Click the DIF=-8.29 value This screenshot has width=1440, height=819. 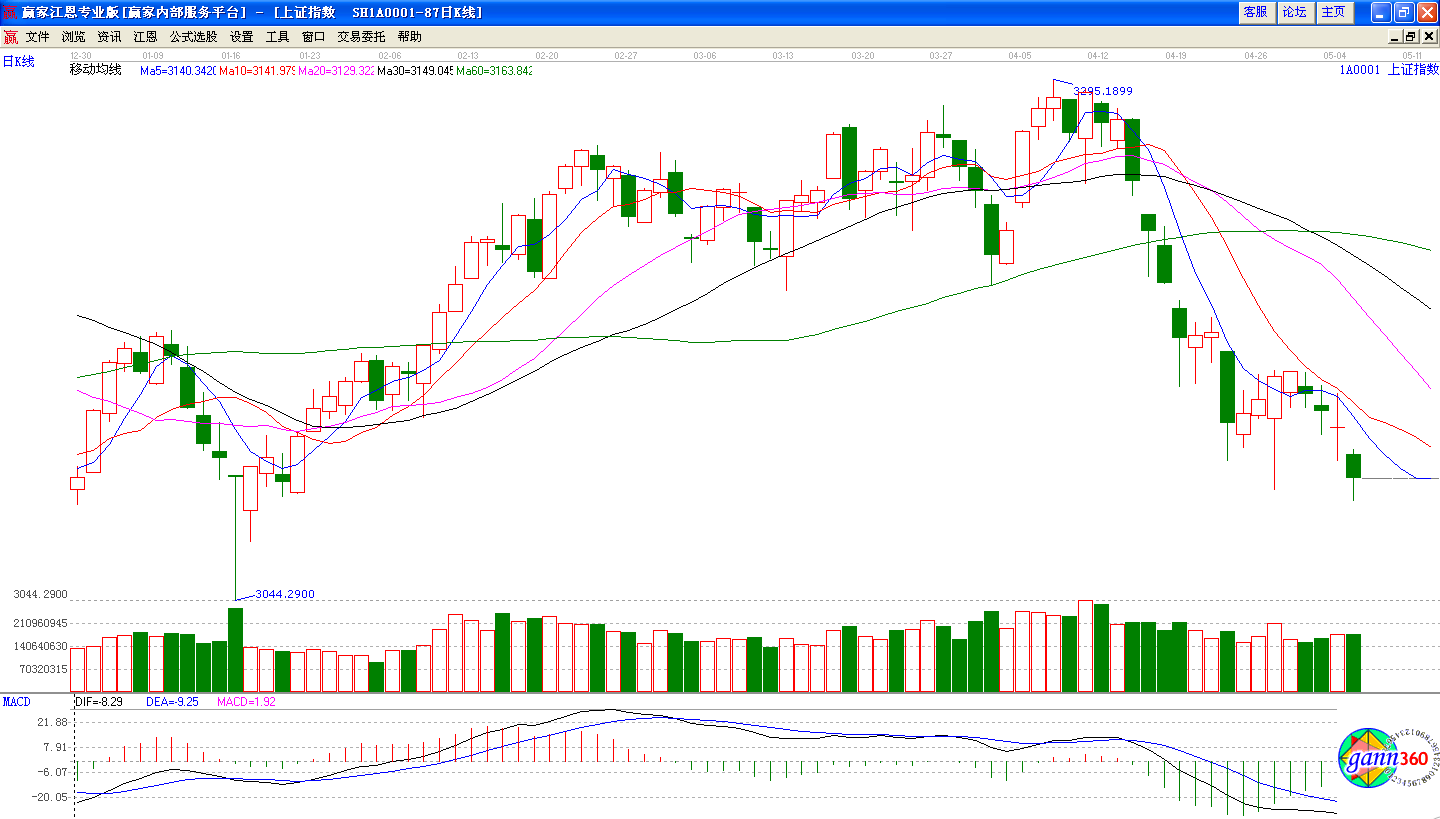(x=99, y=702)
